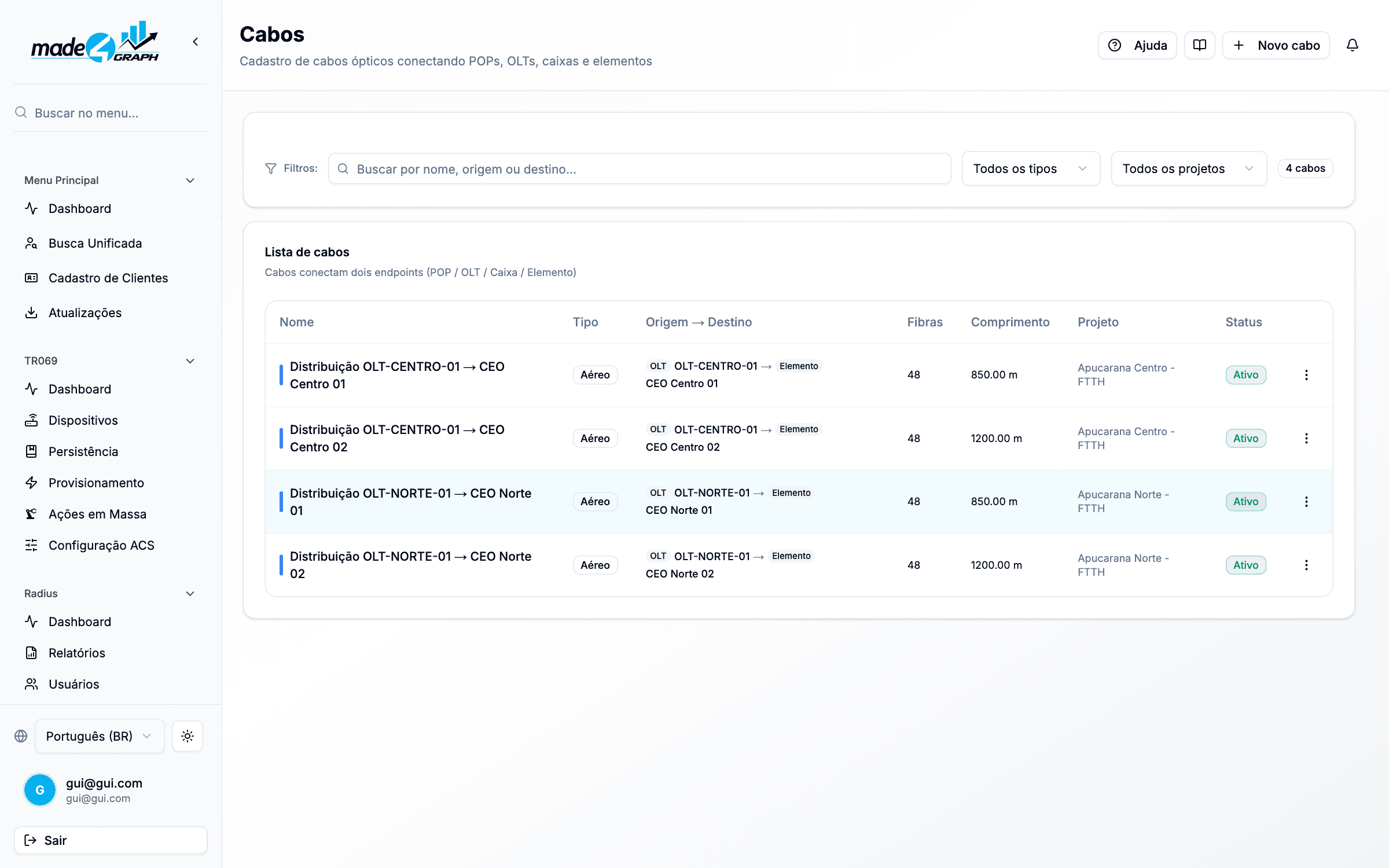Click the made4graph logo
Image resolution: width=1389 pixels, height=868 pixels.
click(x=95, y=42)
